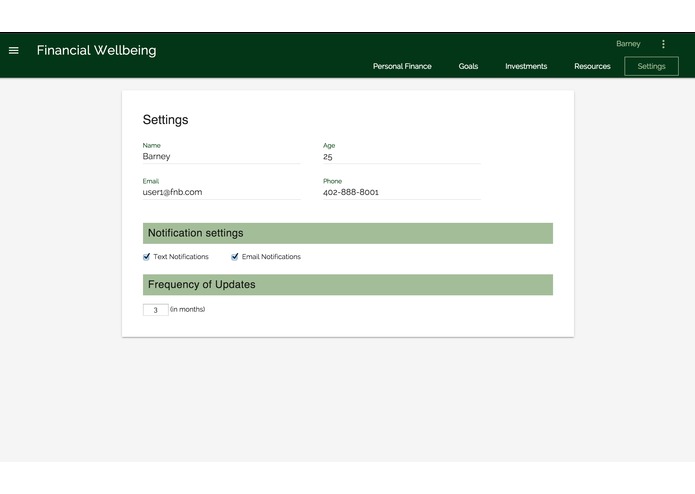Go to the Personal Finance tab
Viewport: 695px width, 494px height.
(402, 66)
